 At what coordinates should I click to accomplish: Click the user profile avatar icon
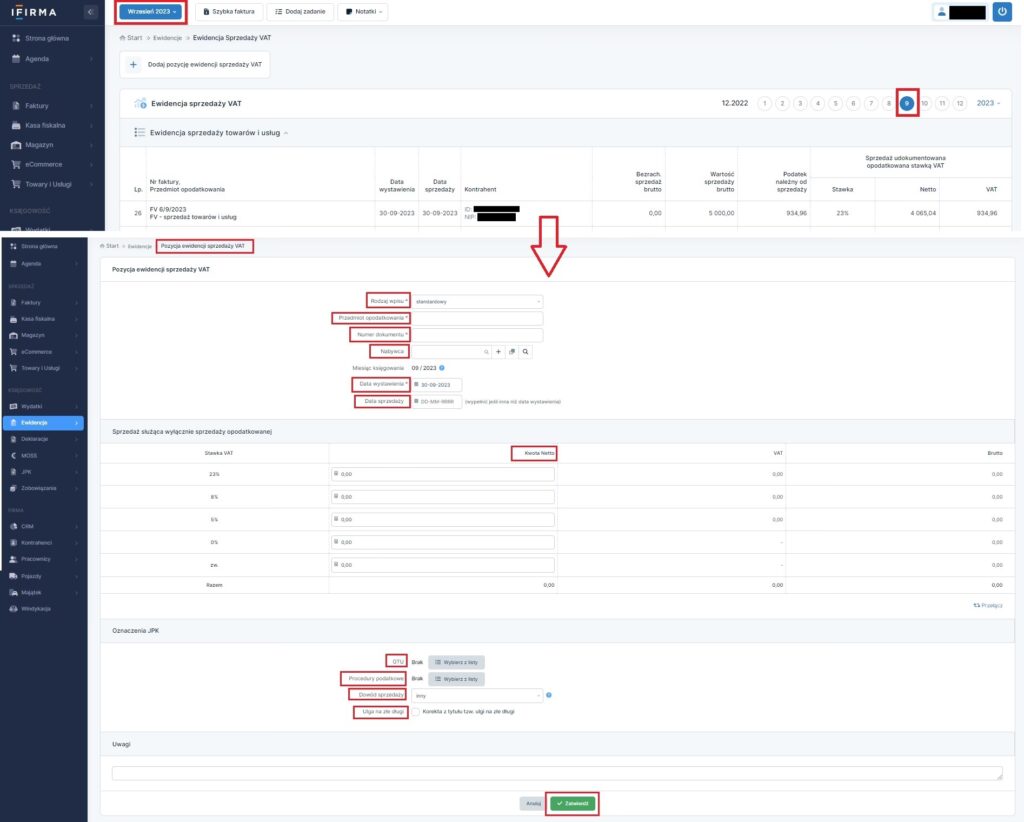click(941, 12)
